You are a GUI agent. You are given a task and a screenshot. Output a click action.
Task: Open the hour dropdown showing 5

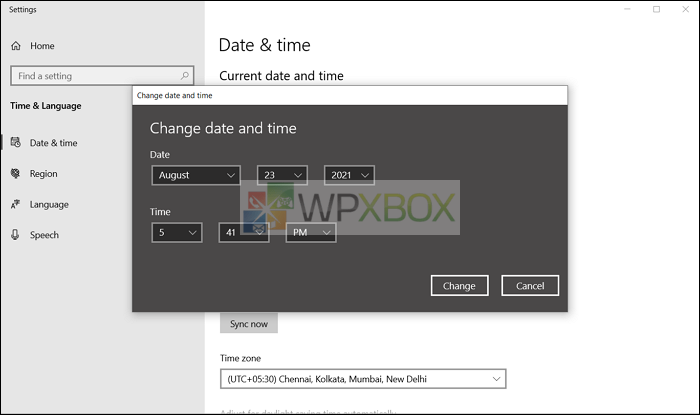tap(177, 232)
